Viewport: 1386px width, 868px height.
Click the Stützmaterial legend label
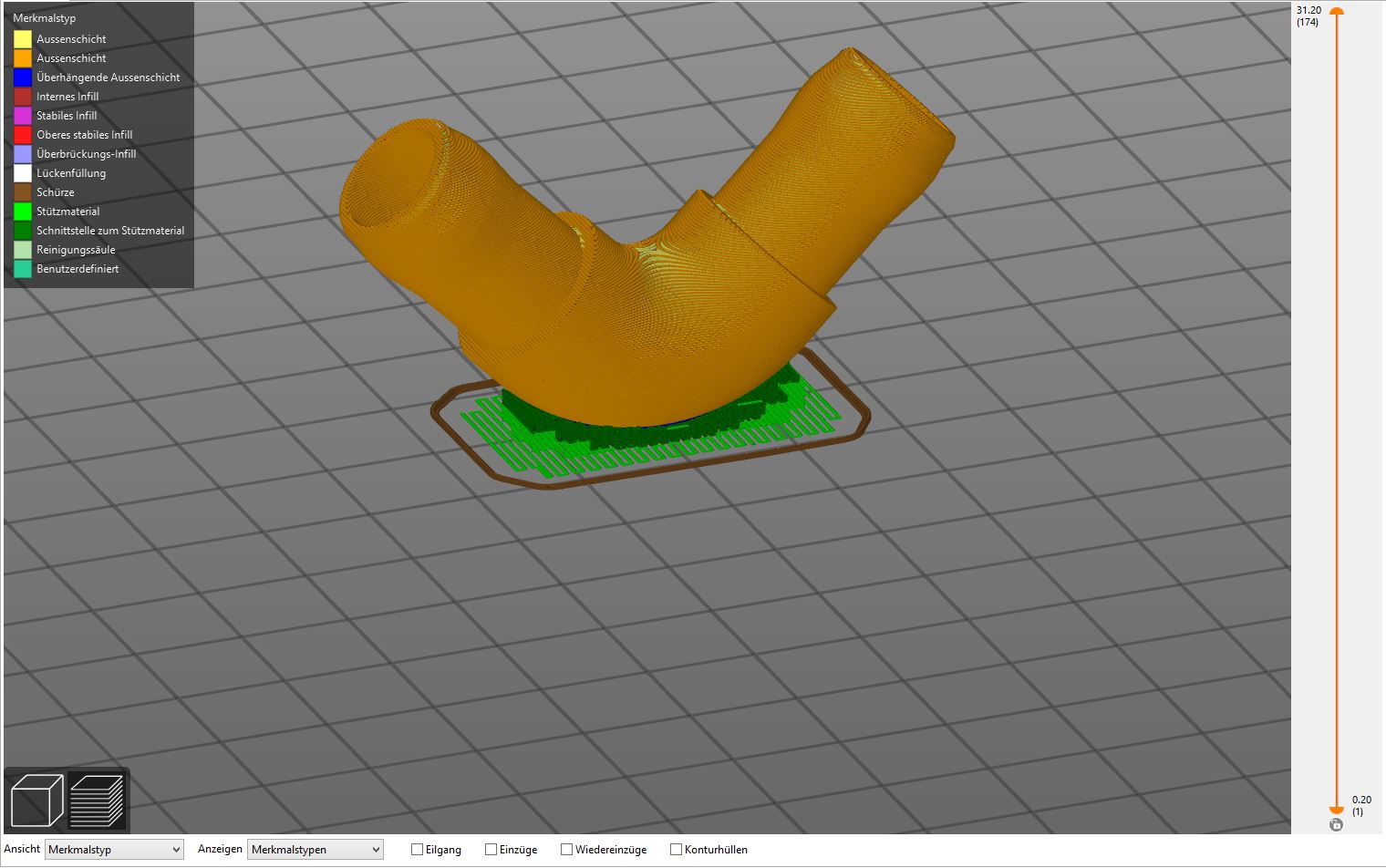pos(68,212)
